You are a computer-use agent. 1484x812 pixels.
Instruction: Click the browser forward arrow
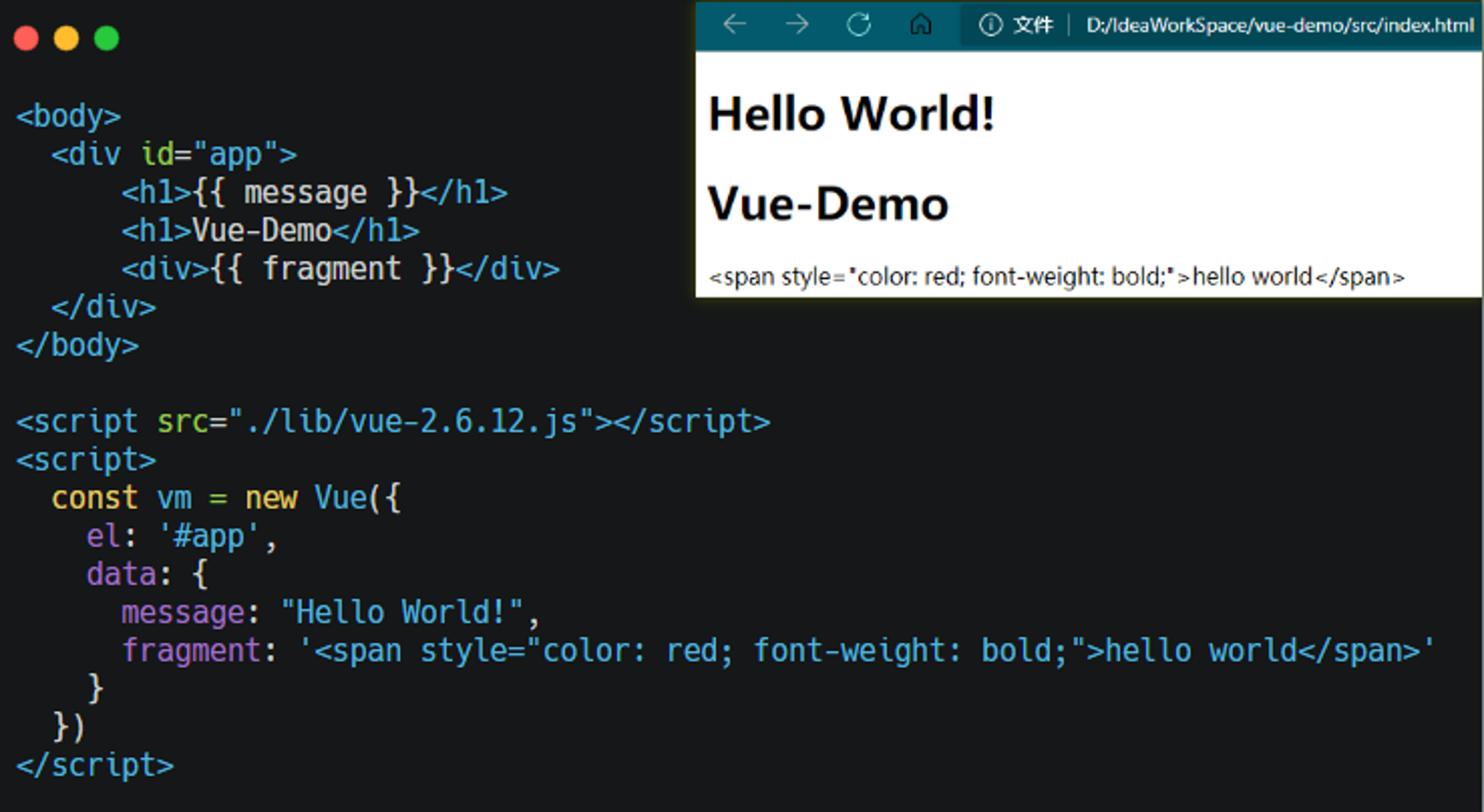click(797, 24)
